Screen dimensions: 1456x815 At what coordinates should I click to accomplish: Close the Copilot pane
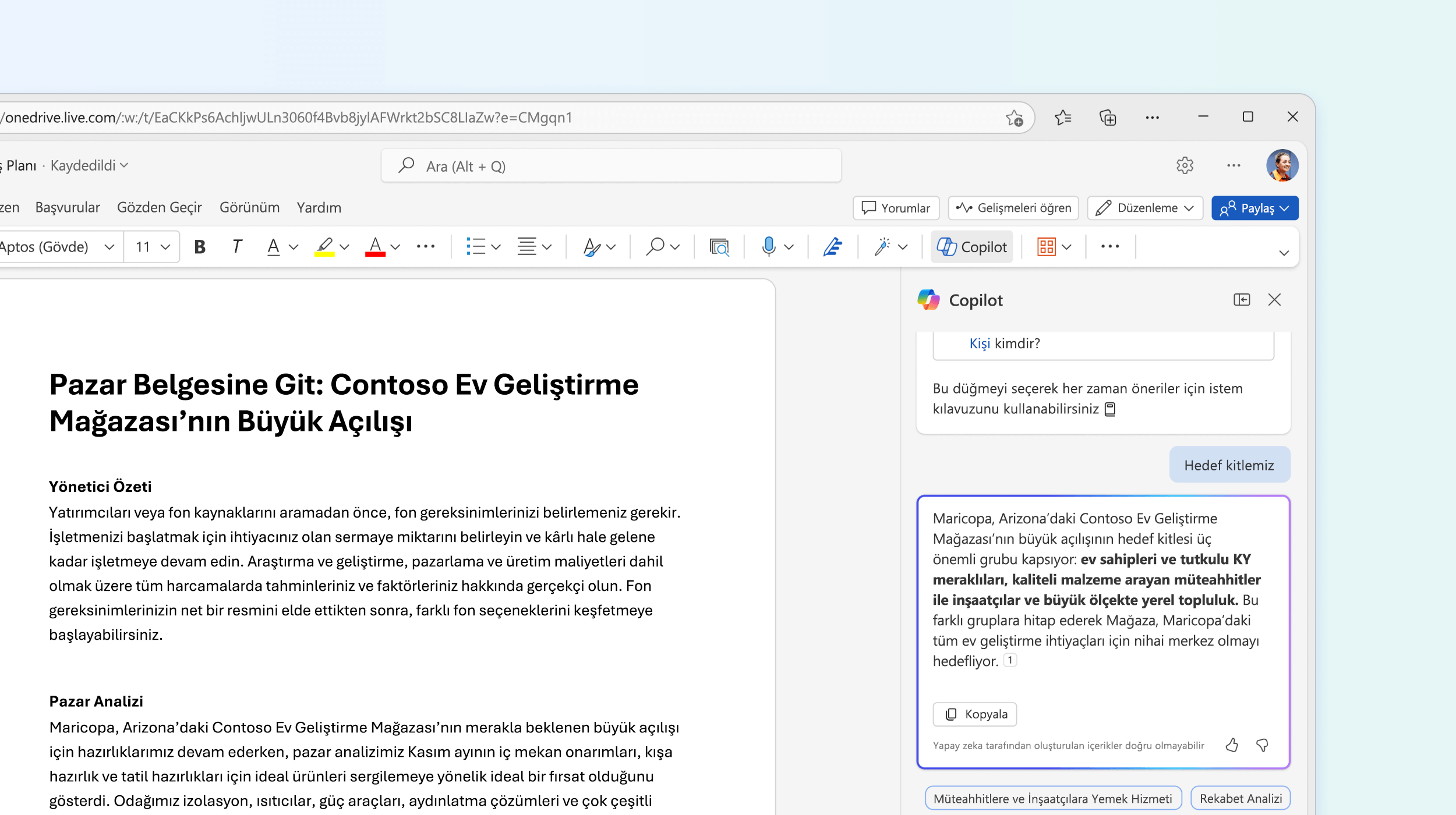pyautogui.click(x=1274, y=300)
